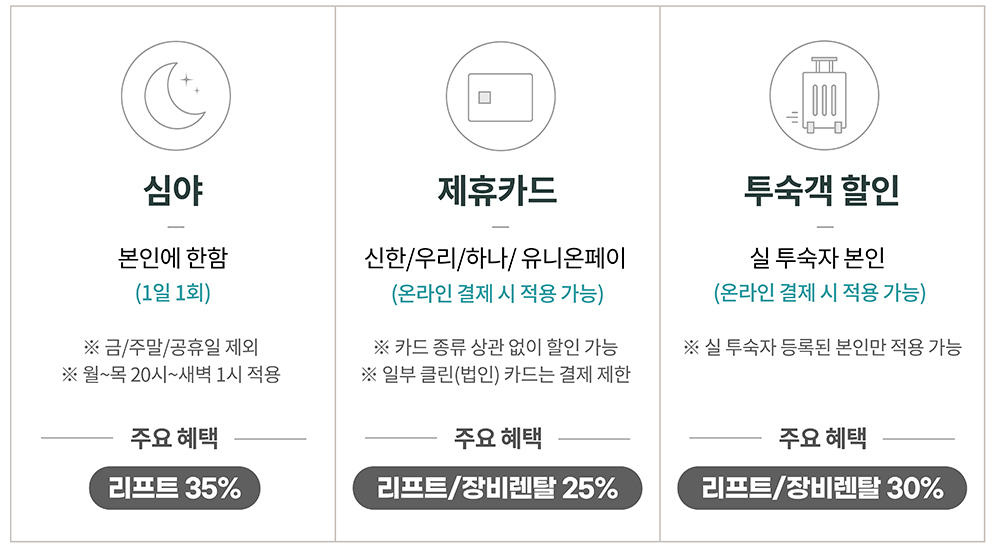Click the 카드 종류 상관 없이 note

[x=497, y=348]
